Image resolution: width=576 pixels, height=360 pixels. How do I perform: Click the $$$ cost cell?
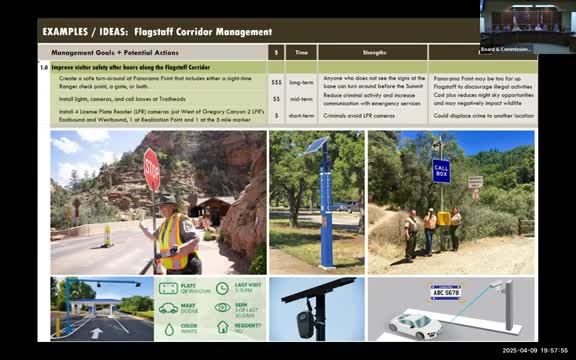pyautogui.click(x=276, y=83)
